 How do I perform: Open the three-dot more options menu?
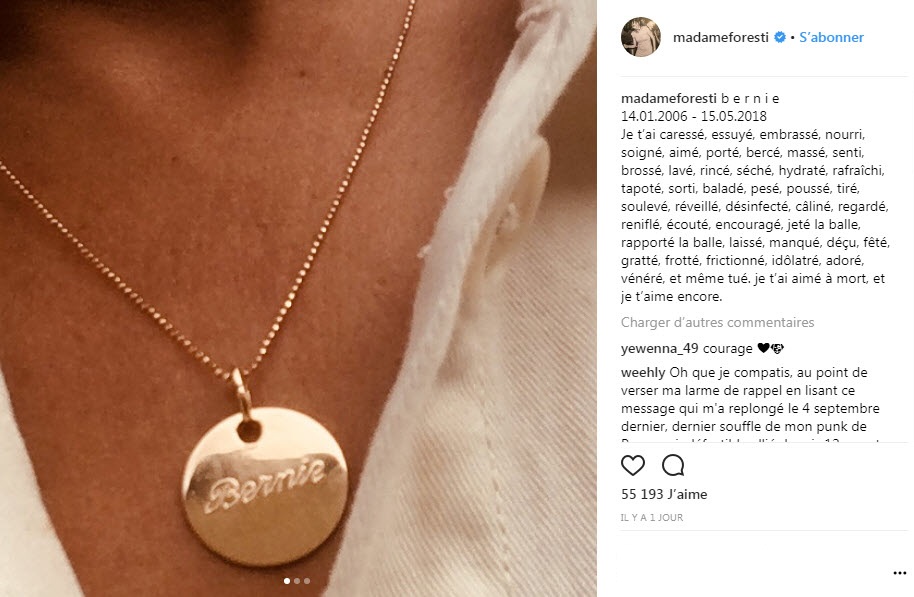(899, 574)
